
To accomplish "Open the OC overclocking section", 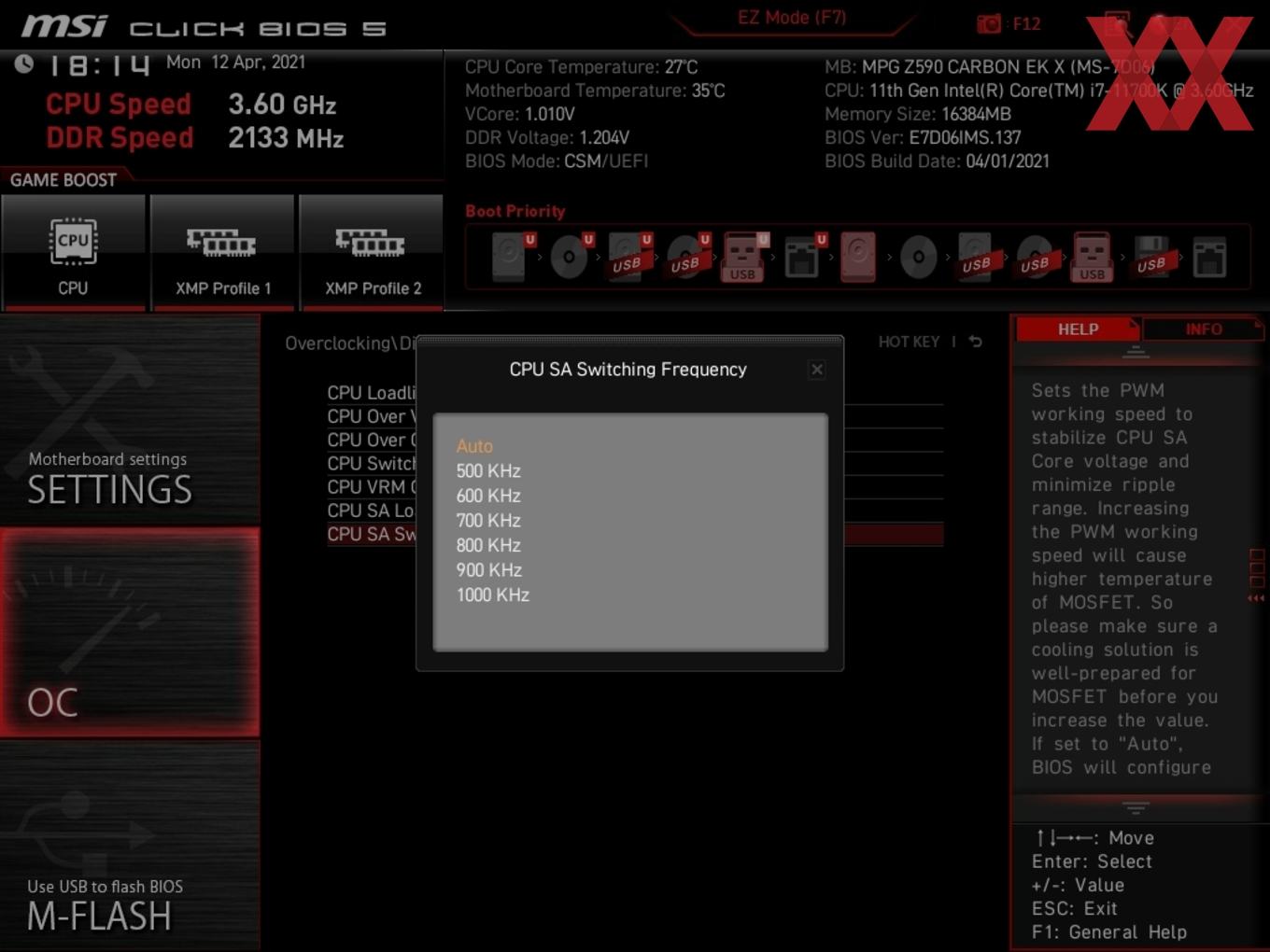I will coord(130,633).
